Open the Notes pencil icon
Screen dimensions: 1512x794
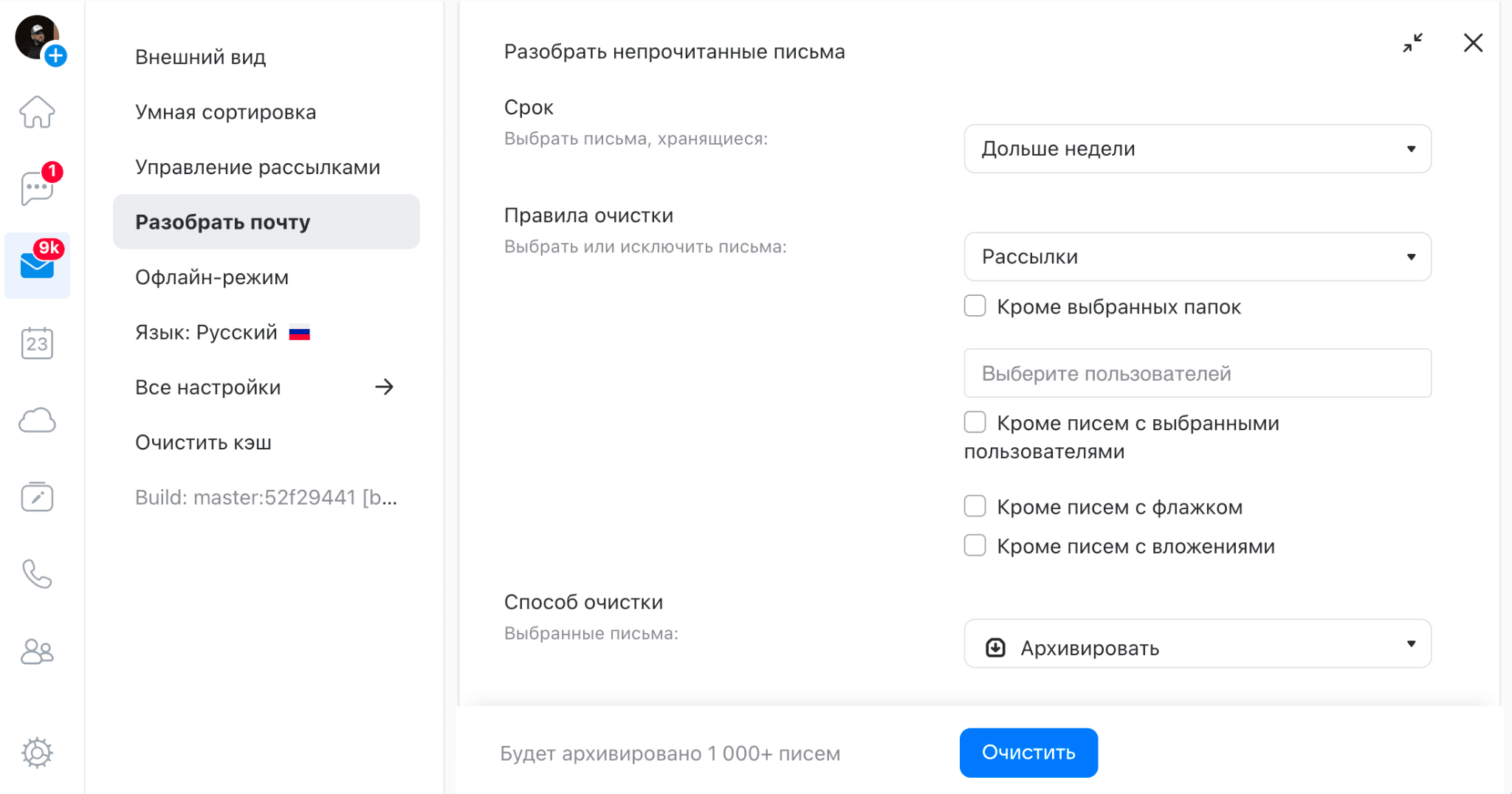(x=37, y=497)
